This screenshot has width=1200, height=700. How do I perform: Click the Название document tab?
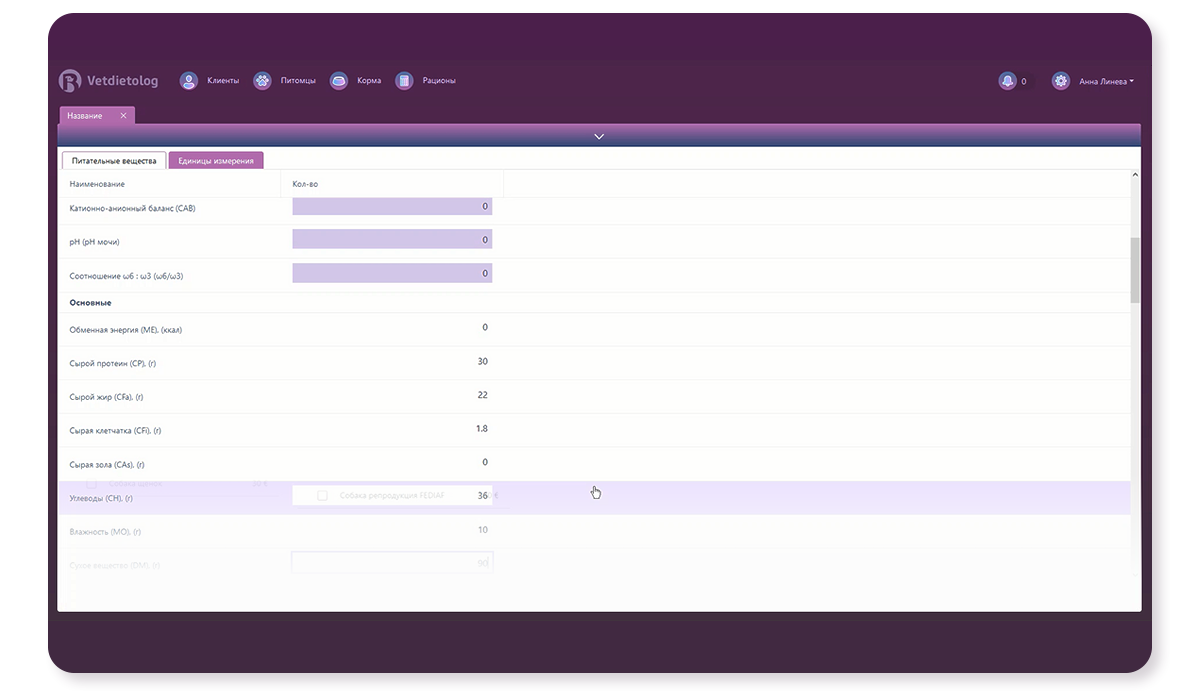click(86, 116)
